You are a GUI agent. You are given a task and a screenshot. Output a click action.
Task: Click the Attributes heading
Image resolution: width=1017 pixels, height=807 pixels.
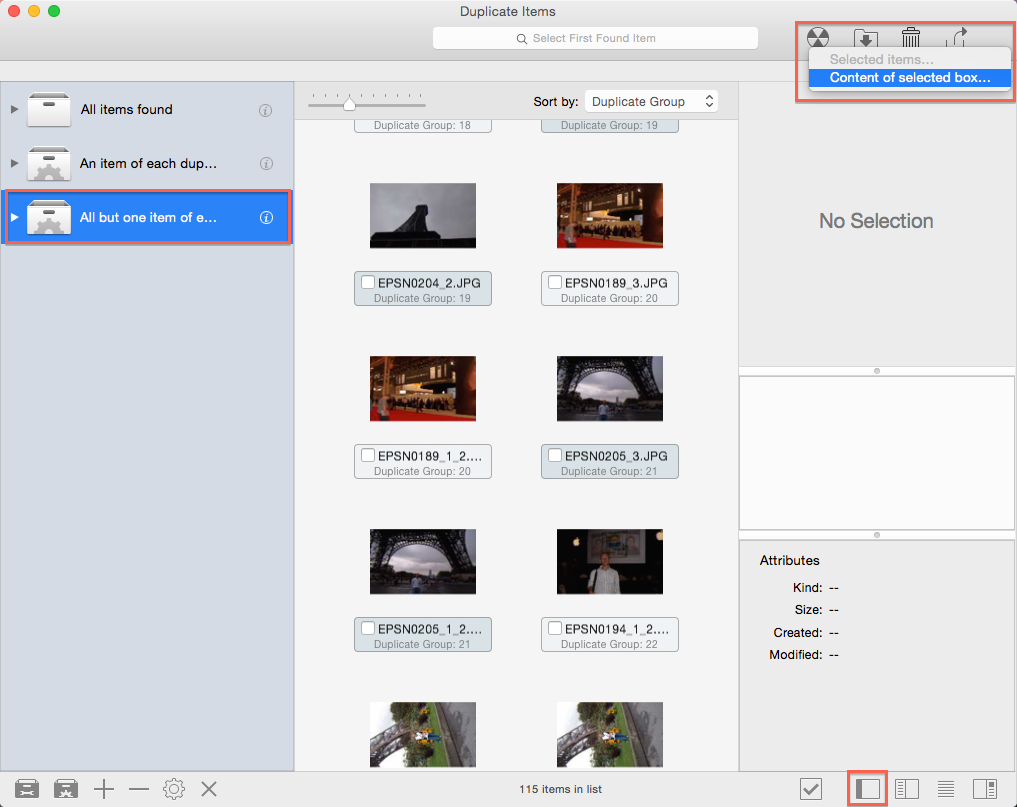(x=789, y=560)
